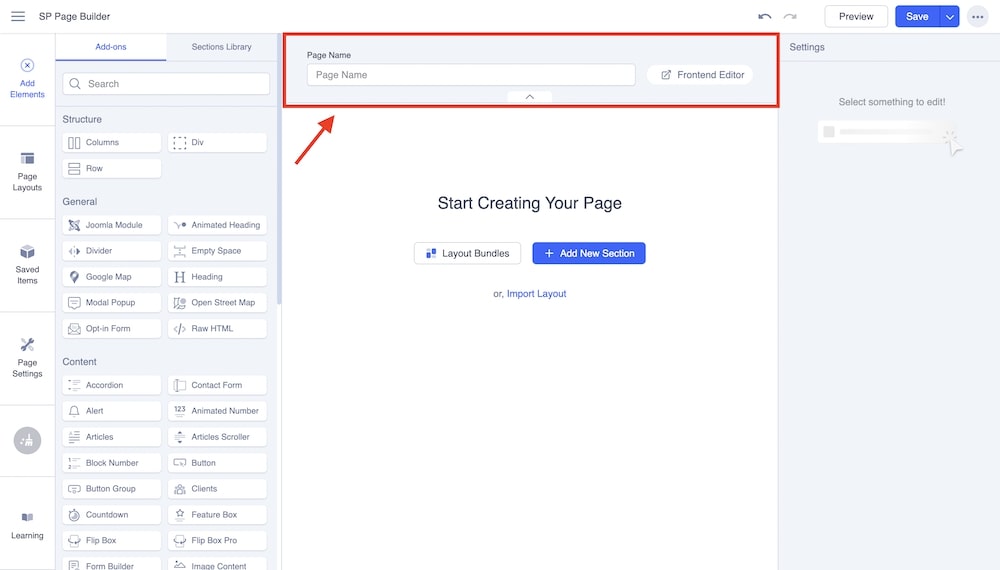Open the Frontend Editor
1000x570 pixels.
click(x=701, y=75)
